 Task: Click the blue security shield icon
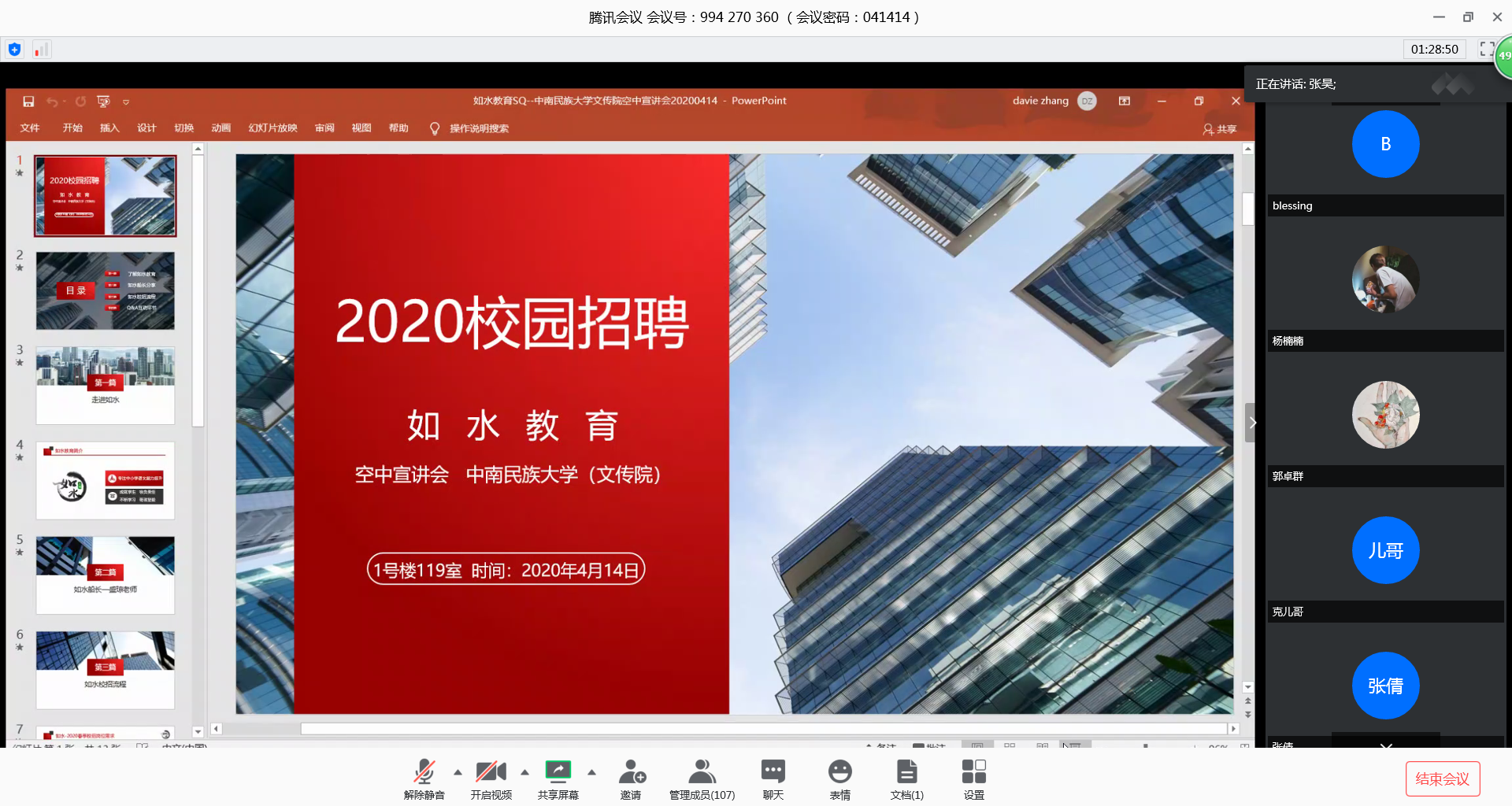[x=14, y=50]
